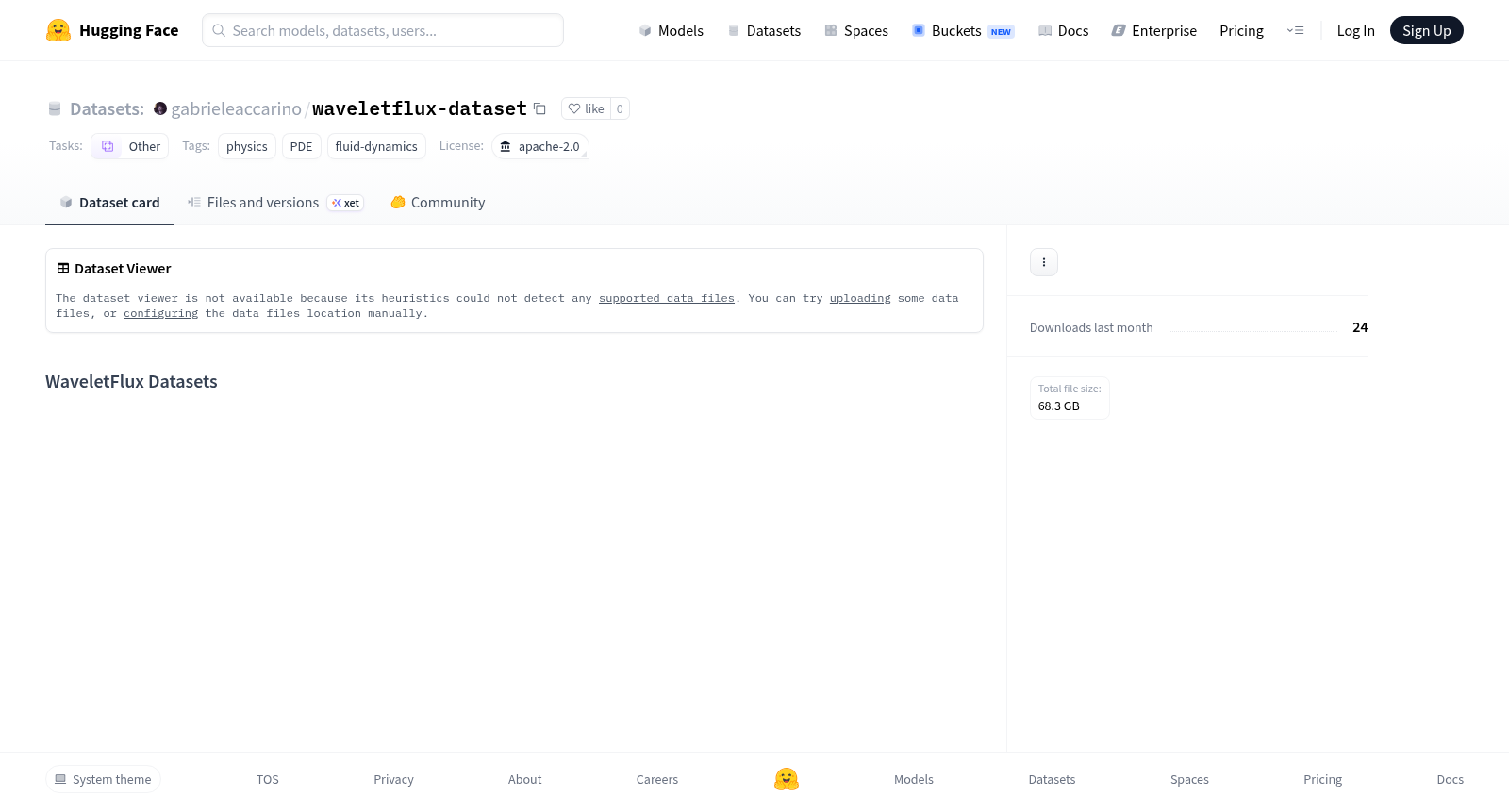
Task: Click the WaveletFlux Datasets heading
Action: pyautogui.click(x=131, y=381)
